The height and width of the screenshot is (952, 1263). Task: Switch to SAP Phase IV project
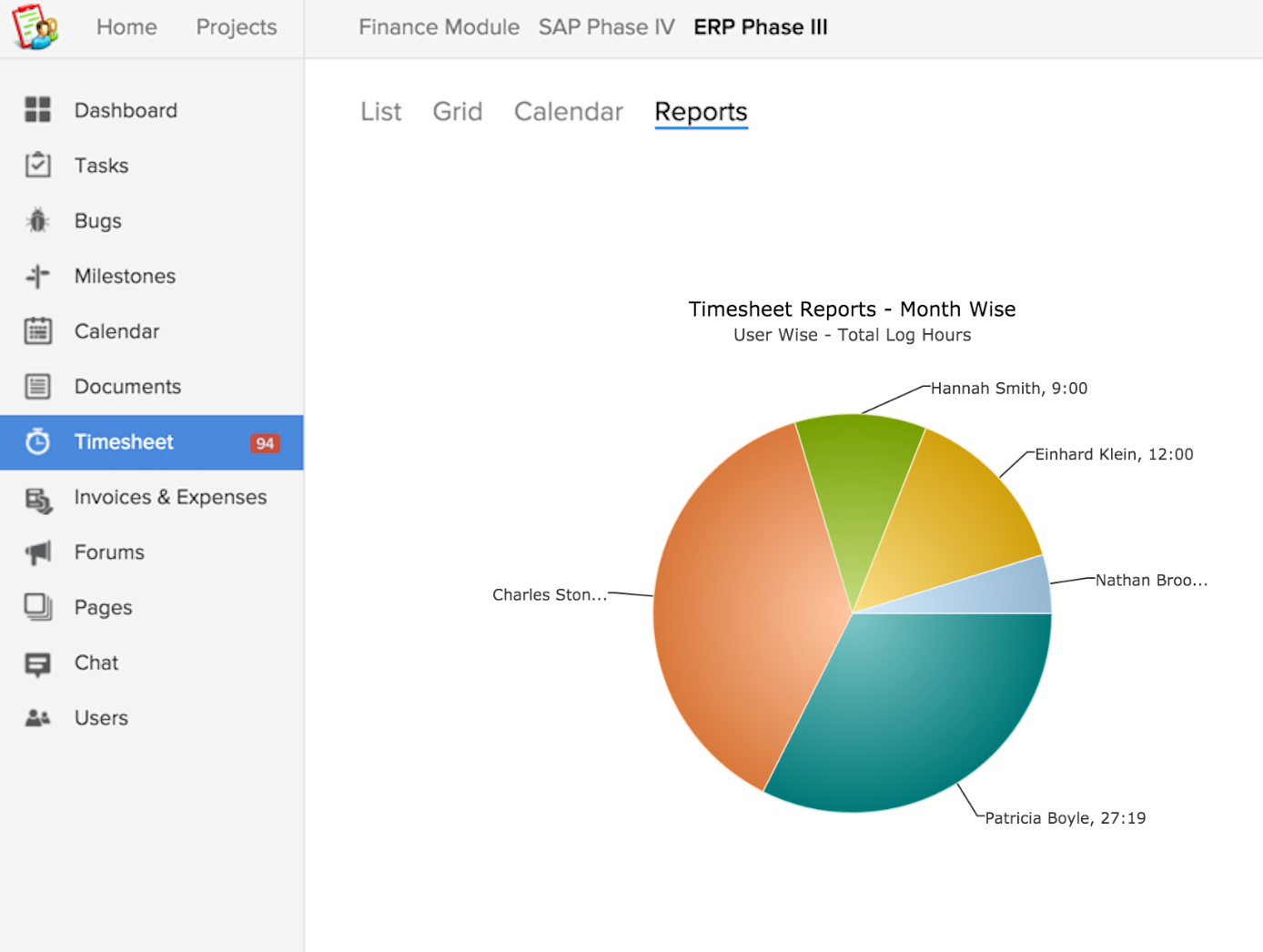pyautogui.click(x=606, y=27)
